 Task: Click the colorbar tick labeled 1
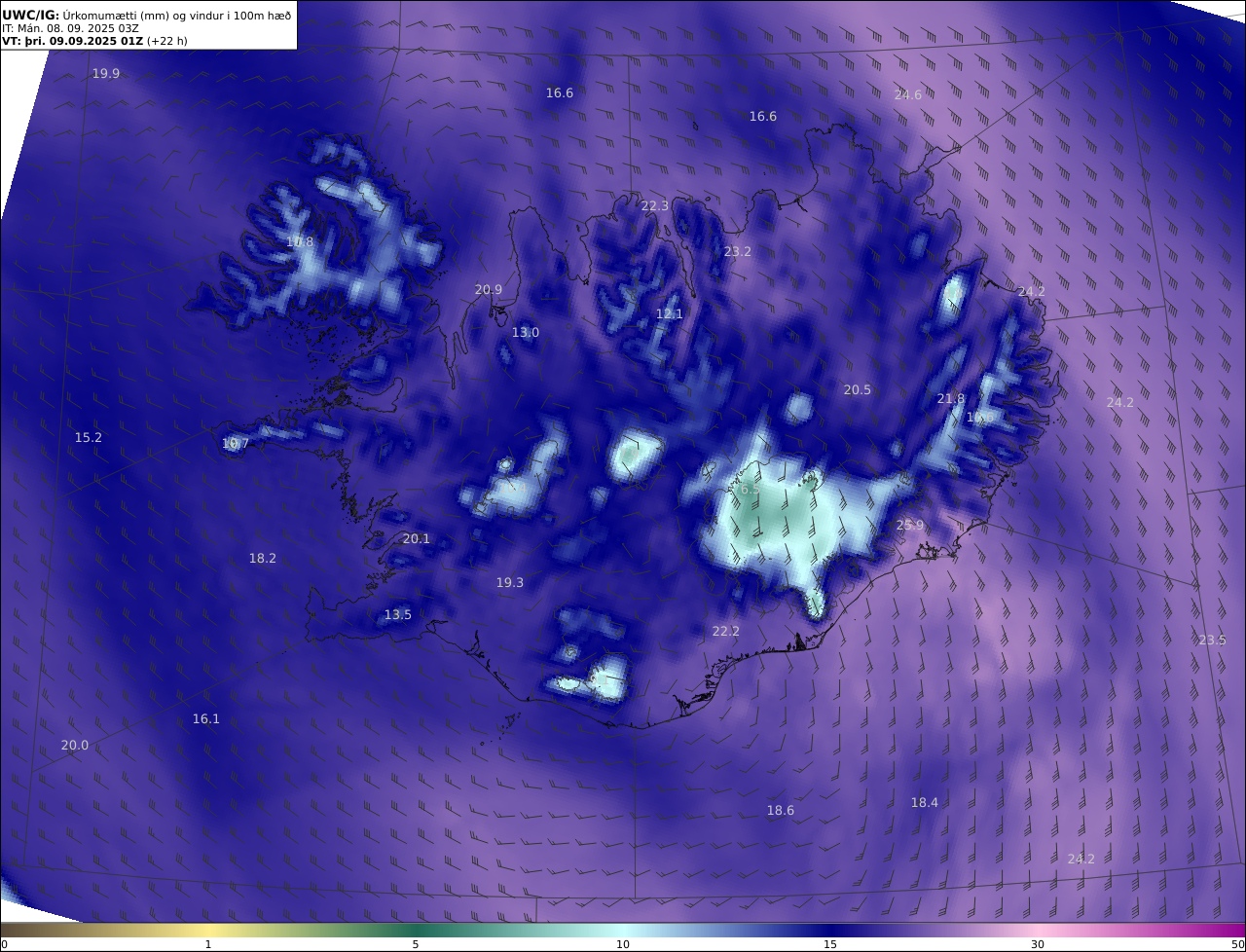click(208, 944)
